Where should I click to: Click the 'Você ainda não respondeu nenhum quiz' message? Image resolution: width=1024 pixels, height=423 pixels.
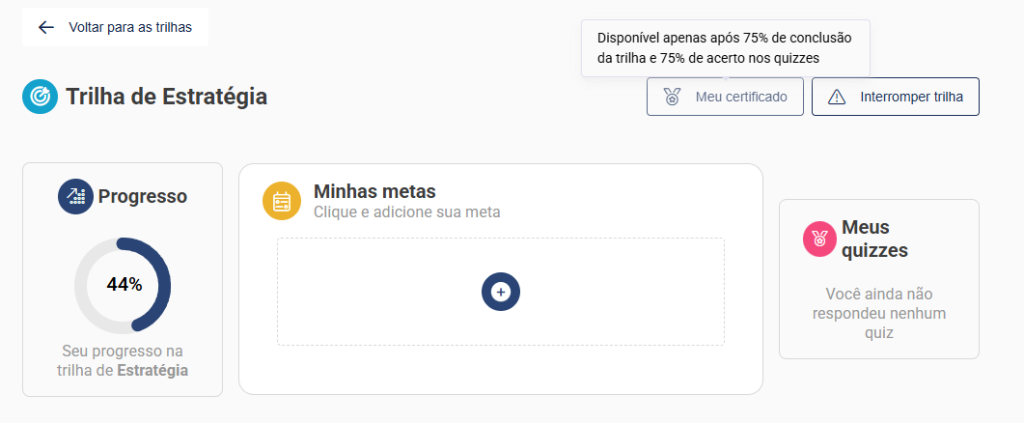point(879,314)
